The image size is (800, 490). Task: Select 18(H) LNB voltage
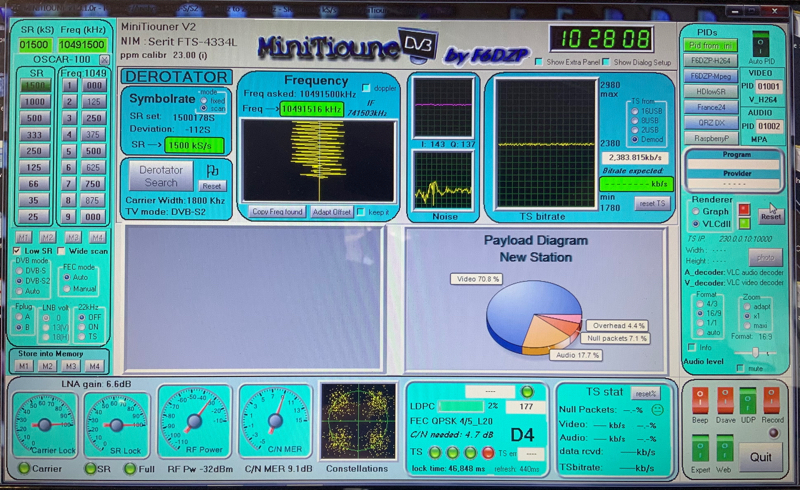pos(46,337)
